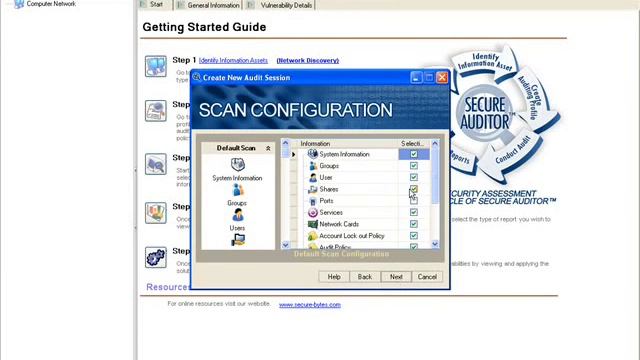The width and height of the screenshot is (640, 360).
Task: Click the Services row icon in Information list
Action: 313,212
